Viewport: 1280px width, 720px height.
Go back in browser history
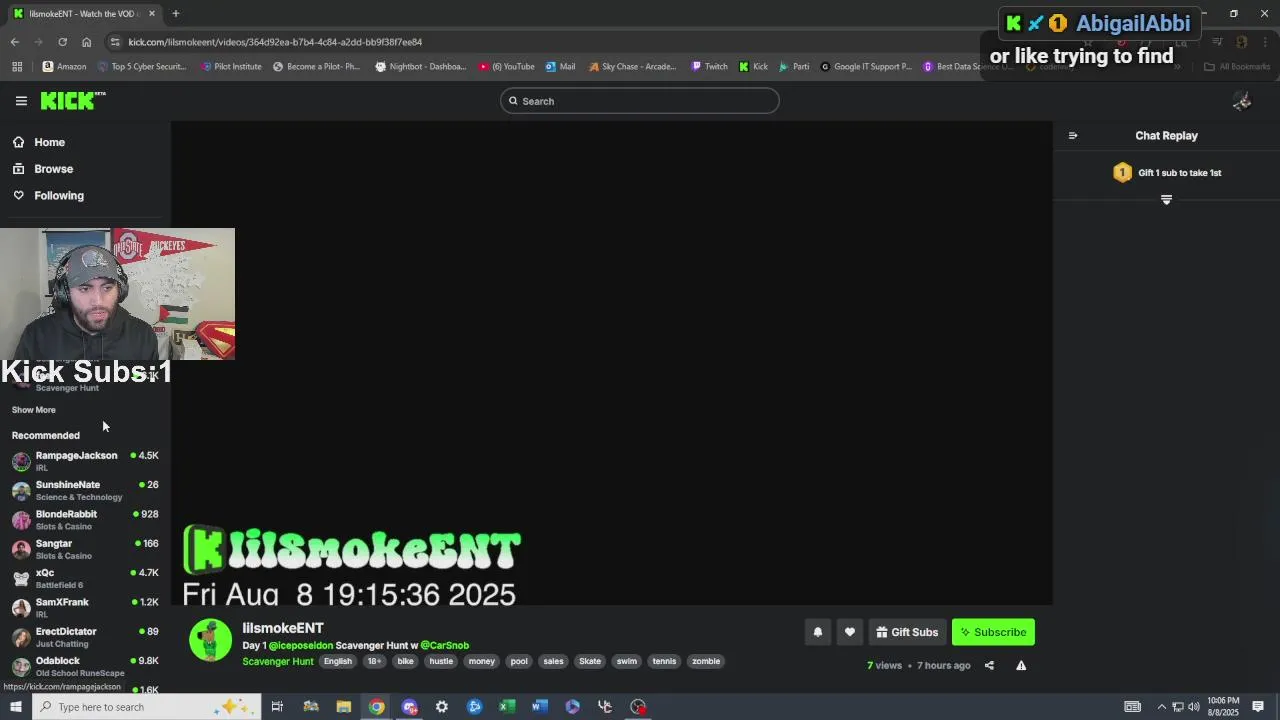click(14, 42)
